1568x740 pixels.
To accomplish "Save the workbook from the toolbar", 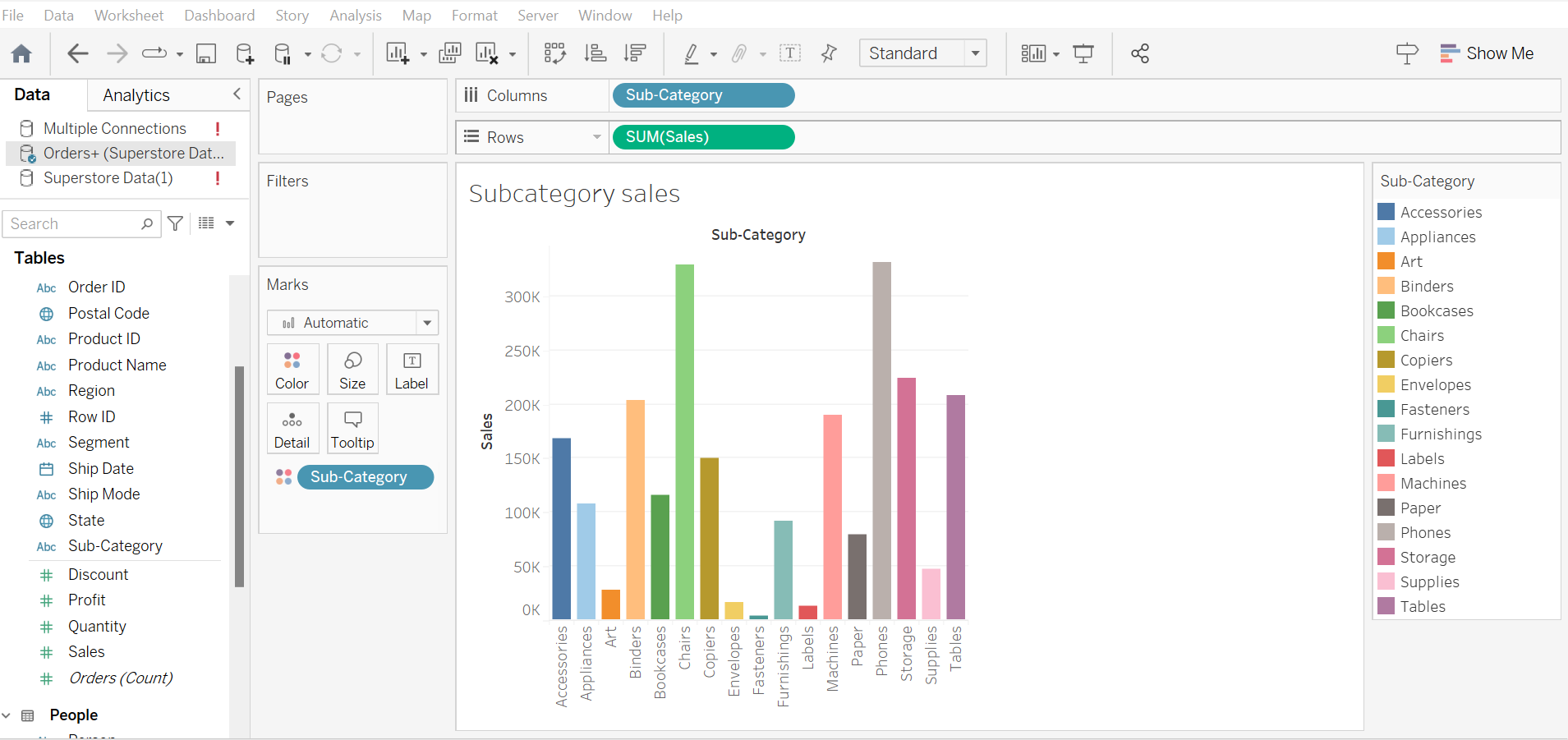I will (x=206, y=53).
